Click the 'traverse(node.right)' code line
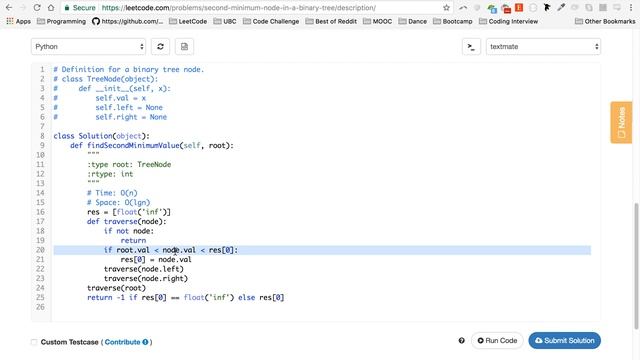Image resolution: width=640 pixels, height=360 pixels. 146,278
